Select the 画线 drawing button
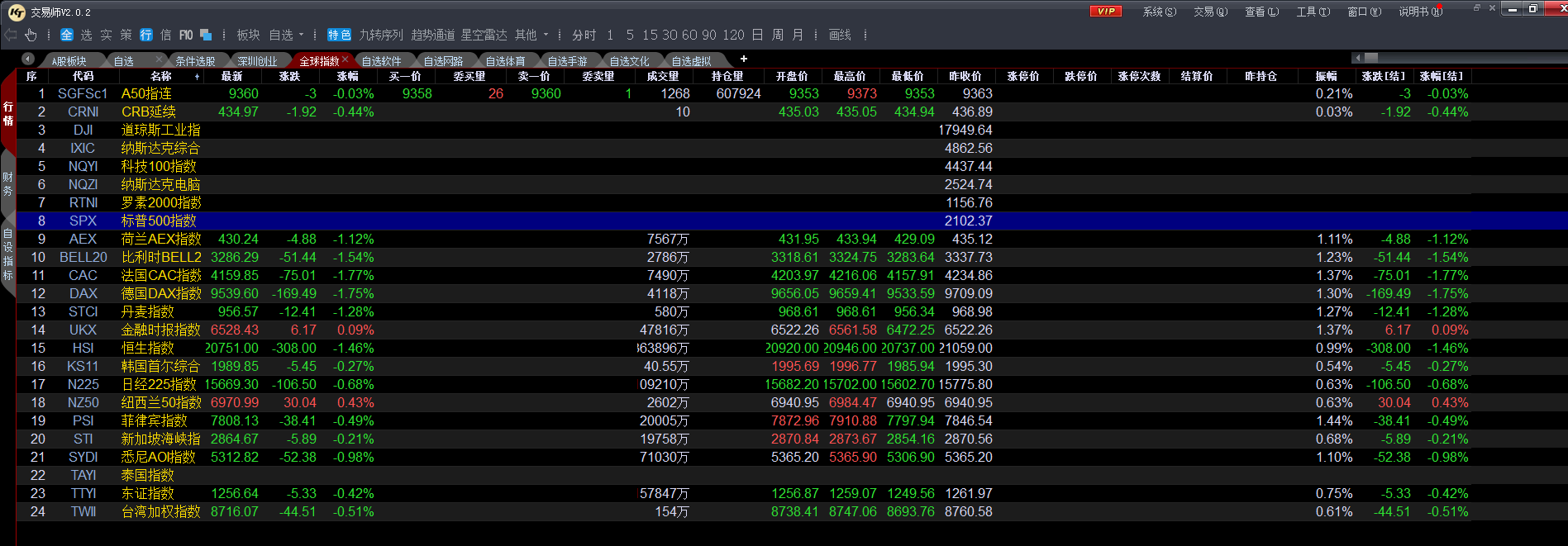The height and width of the screenshot is (546, 1568). point(840,35)
